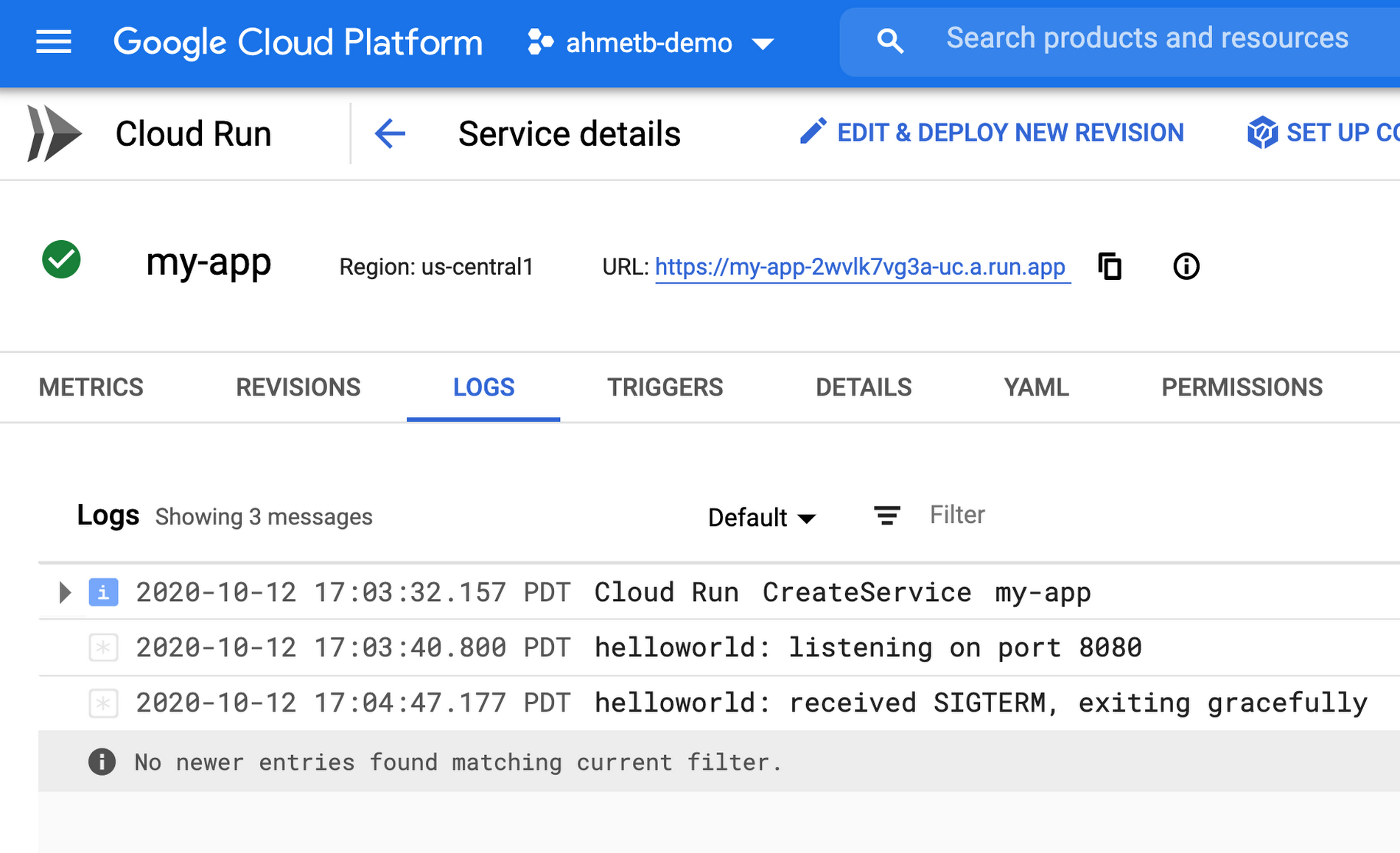The image size is (1400, 853).
Task: Copy the service URL with copy icon
Action: [x=1110, y=266]
